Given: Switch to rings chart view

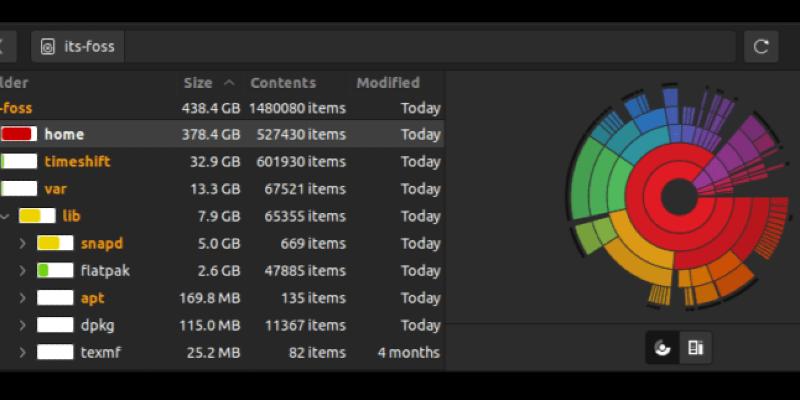Looking at the screenshot, I should point(662,347).
